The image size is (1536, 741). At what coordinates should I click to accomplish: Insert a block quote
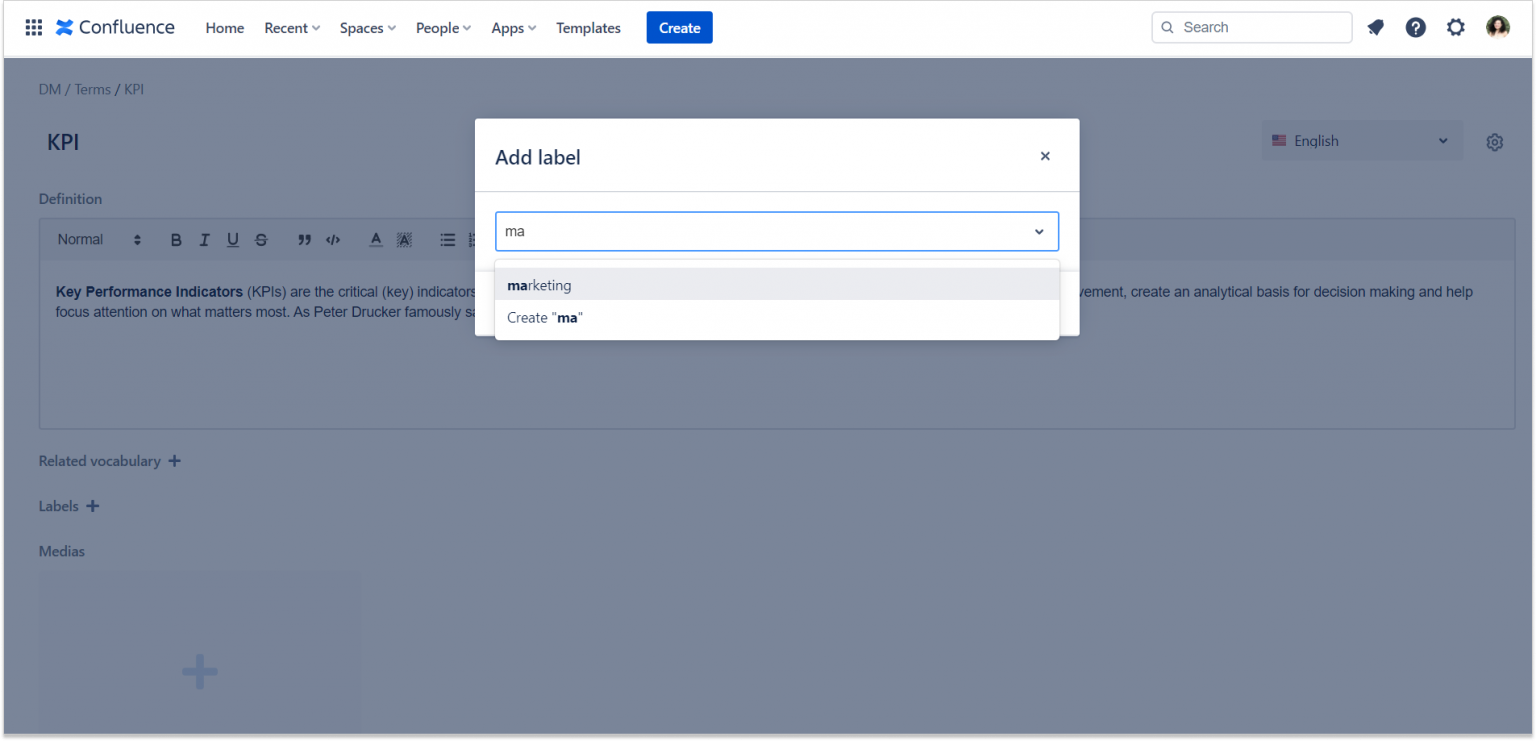click(x=305, y=239)
